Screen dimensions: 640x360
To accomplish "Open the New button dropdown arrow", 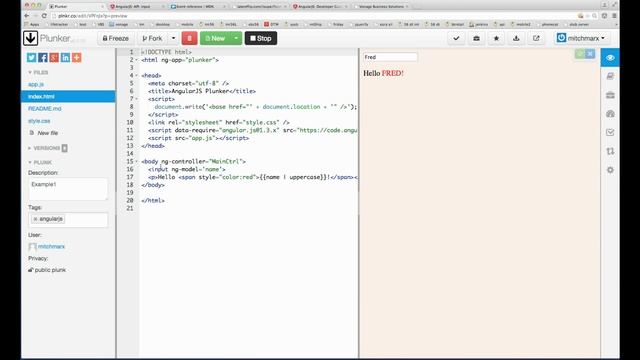I will [x=236, y=38].
